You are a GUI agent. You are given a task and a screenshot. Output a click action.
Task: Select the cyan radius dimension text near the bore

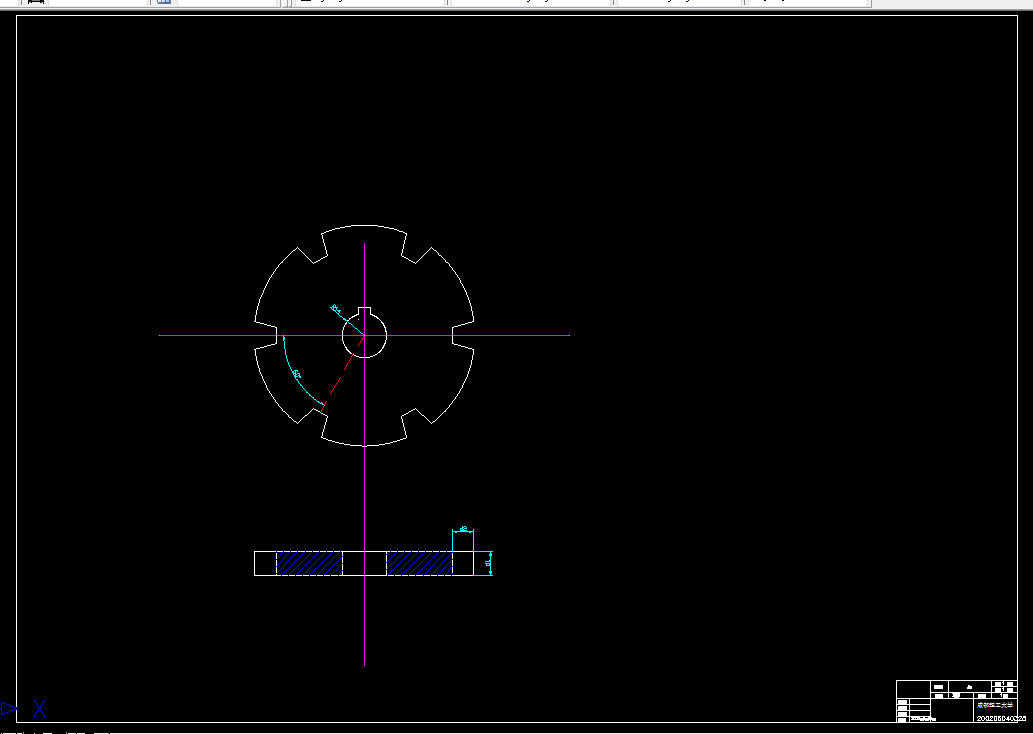tap(335, 308)
